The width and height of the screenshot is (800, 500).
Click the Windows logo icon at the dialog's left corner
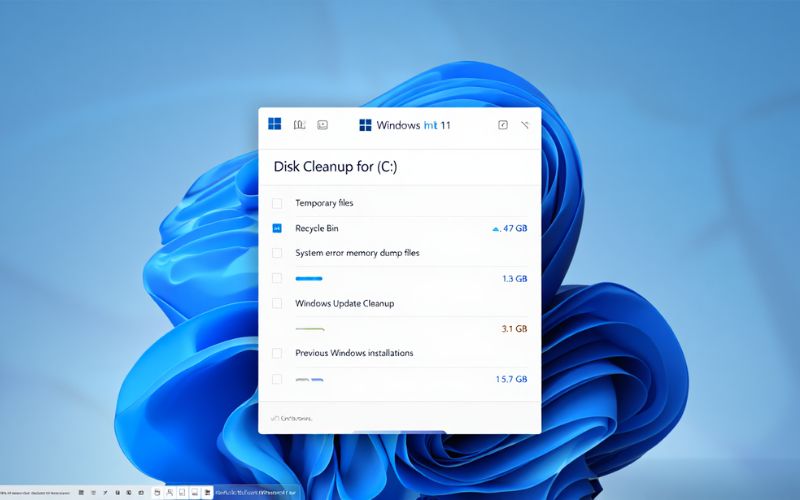pos(274,124)
